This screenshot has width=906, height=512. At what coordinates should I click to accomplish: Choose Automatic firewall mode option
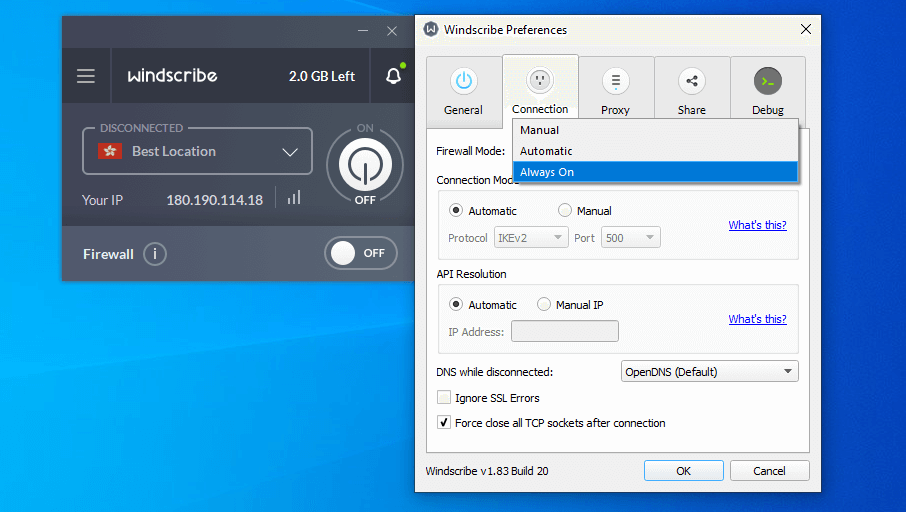point(655,151)
